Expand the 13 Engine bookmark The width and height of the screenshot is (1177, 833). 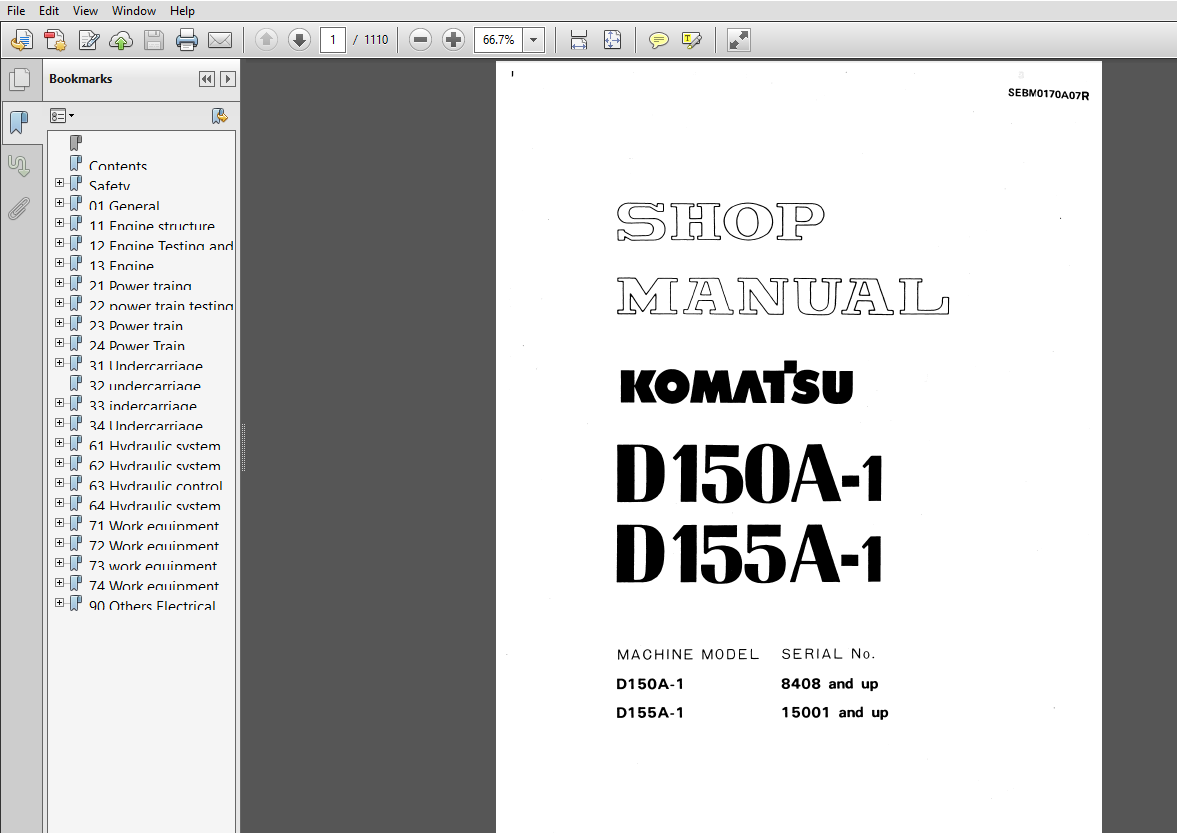pos(59,263)
